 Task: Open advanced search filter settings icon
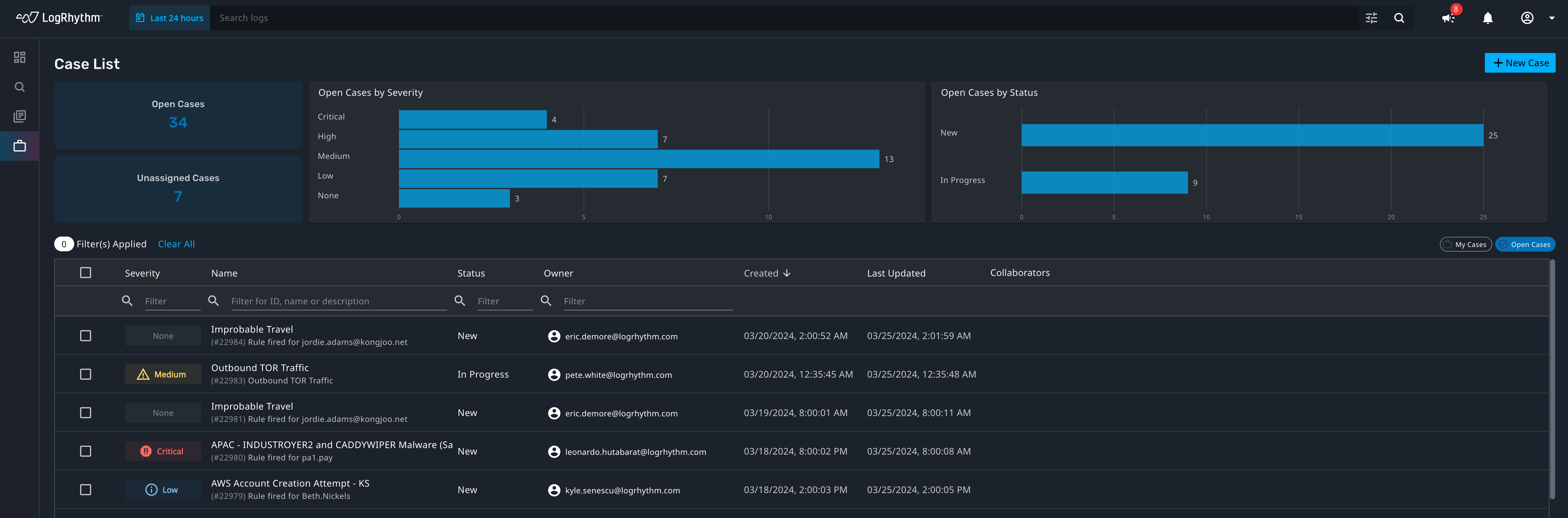click(x=1372, y=18)
